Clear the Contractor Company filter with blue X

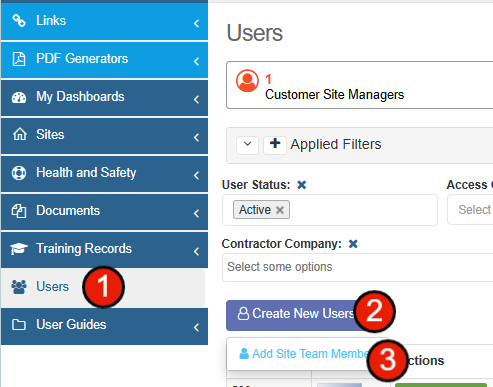pyautogui.click(x=353, y=244)
